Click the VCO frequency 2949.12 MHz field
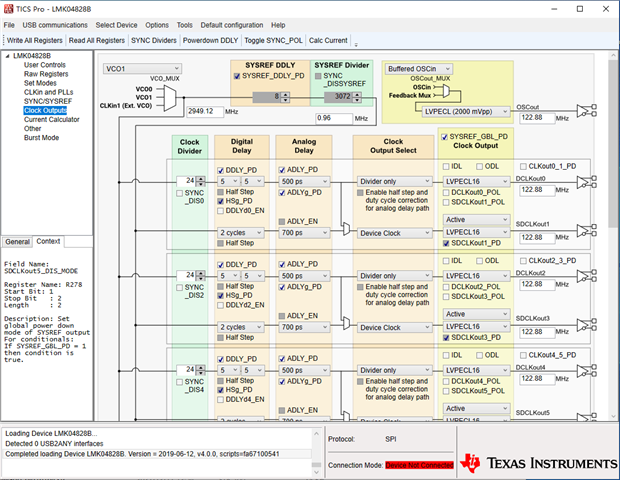 tap(205, 111)
